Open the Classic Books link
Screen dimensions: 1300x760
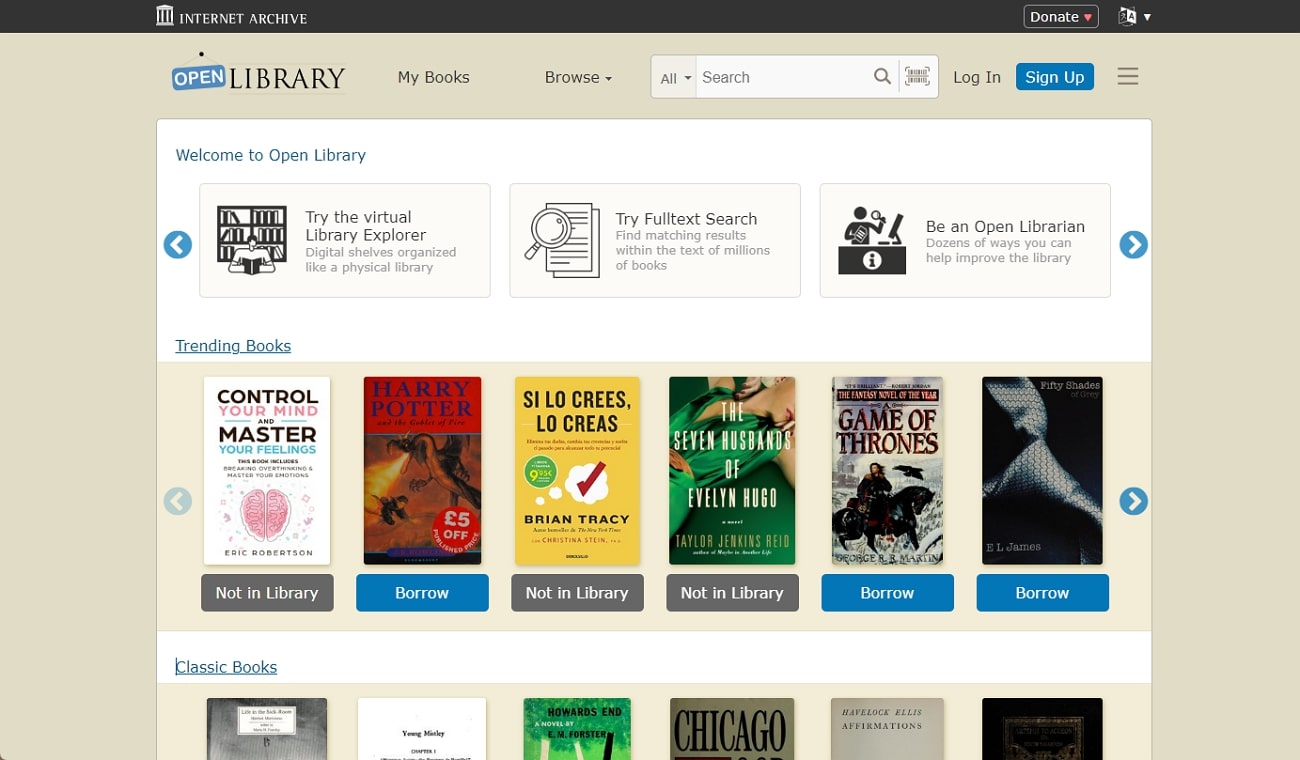[226, 667]
